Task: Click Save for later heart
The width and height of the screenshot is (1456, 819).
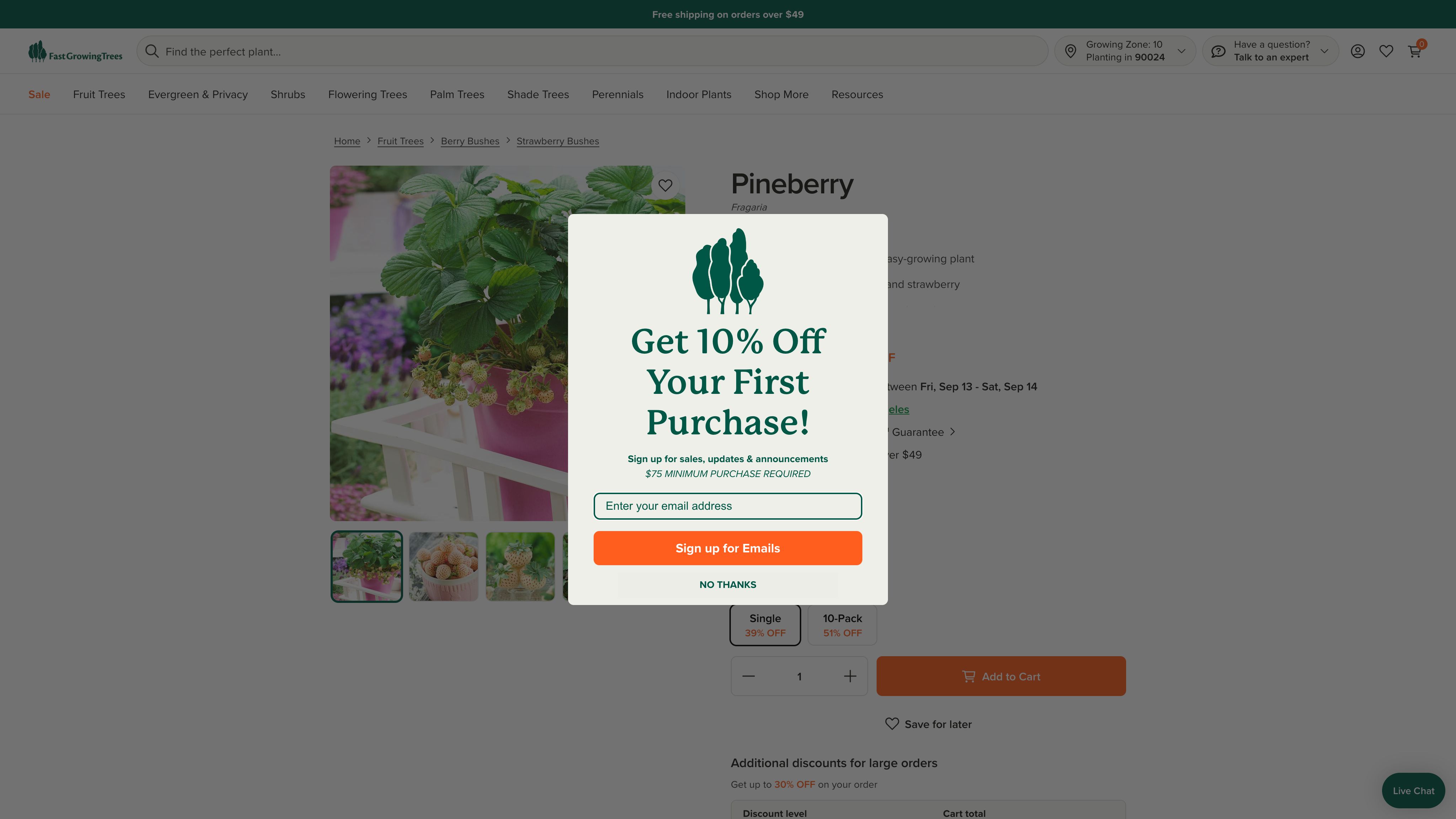Action: [892, 724]
